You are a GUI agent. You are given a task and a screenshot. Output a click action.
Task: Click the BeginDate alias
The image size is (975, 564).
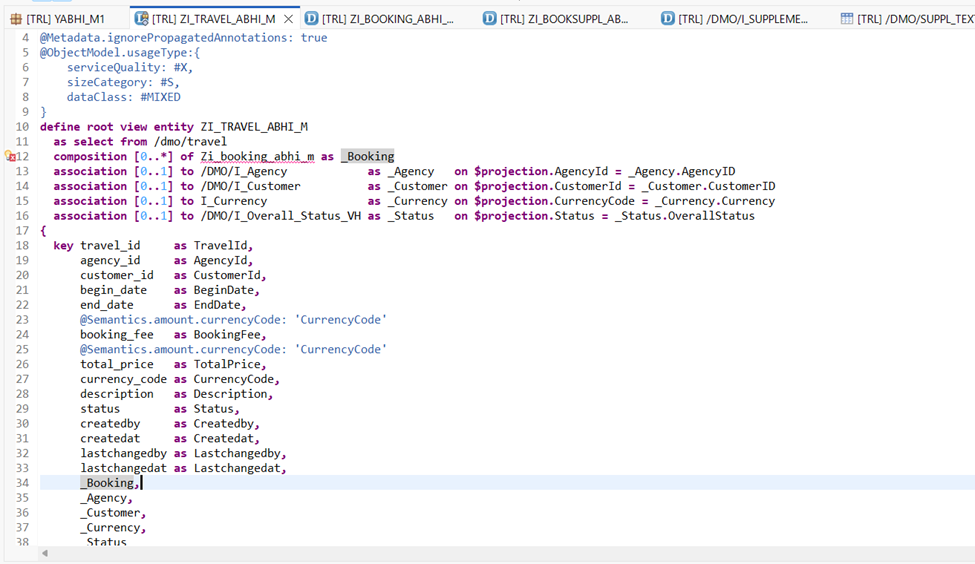223,290
